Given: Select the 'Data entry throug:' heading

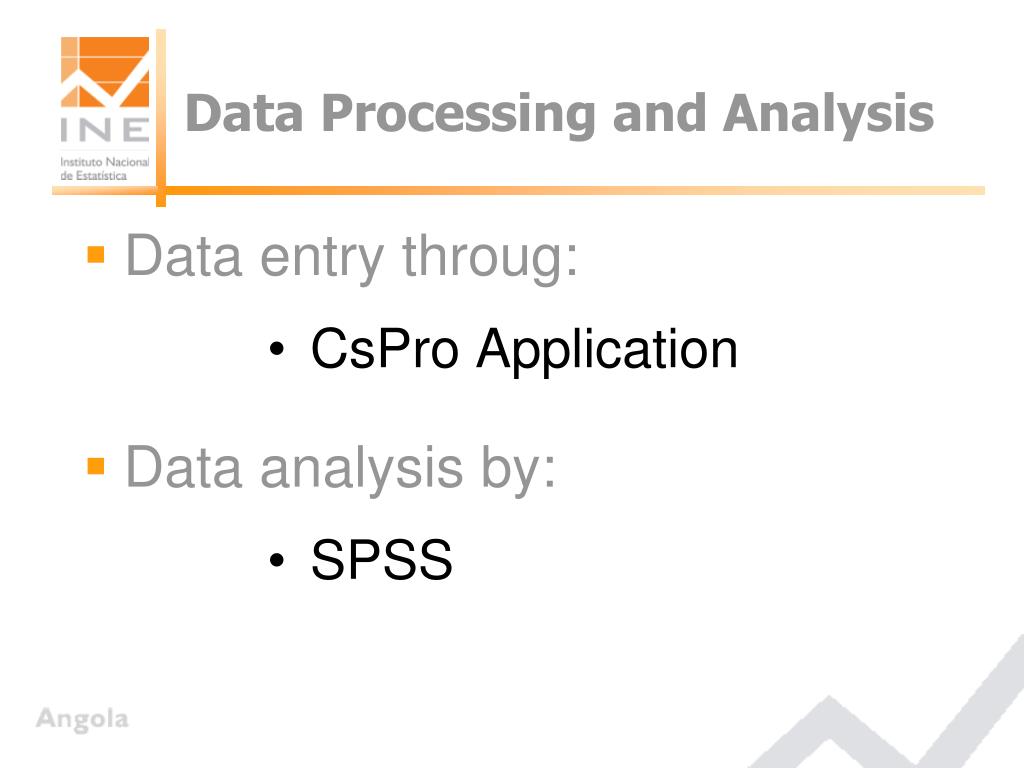Looking at the screenshot, I should coord(352,258).
